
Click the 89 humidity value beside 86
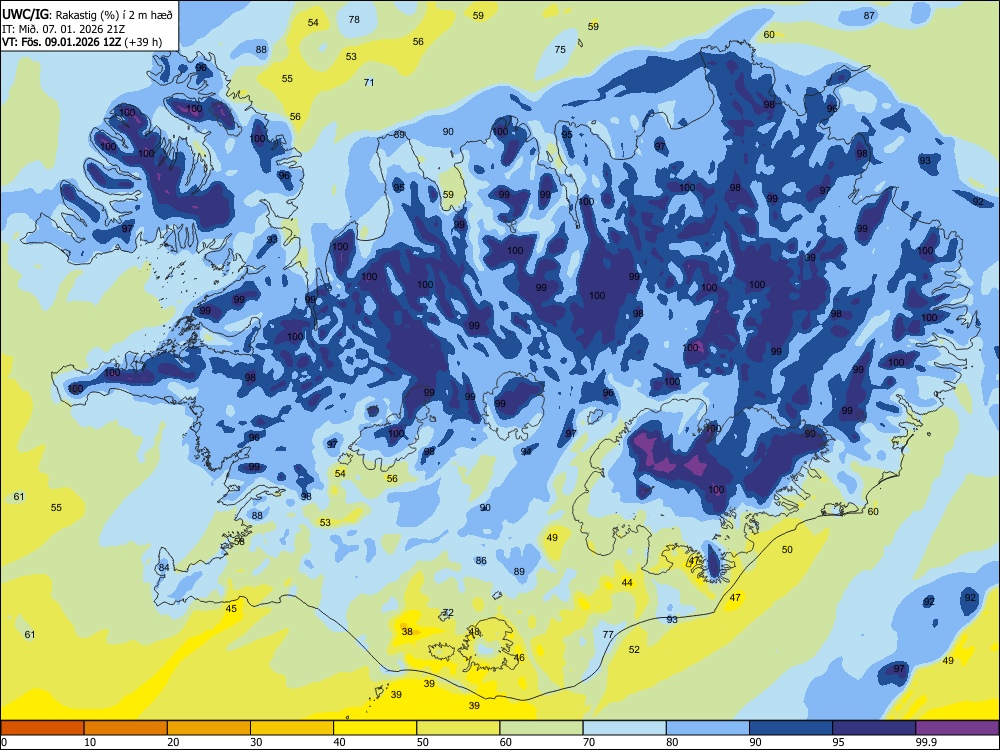pos(519,571)
